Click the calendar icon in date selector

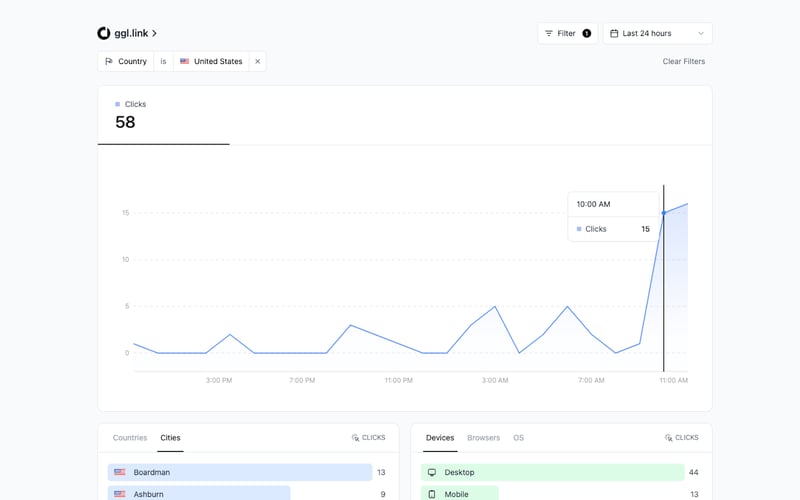click(x=614, y=33)
